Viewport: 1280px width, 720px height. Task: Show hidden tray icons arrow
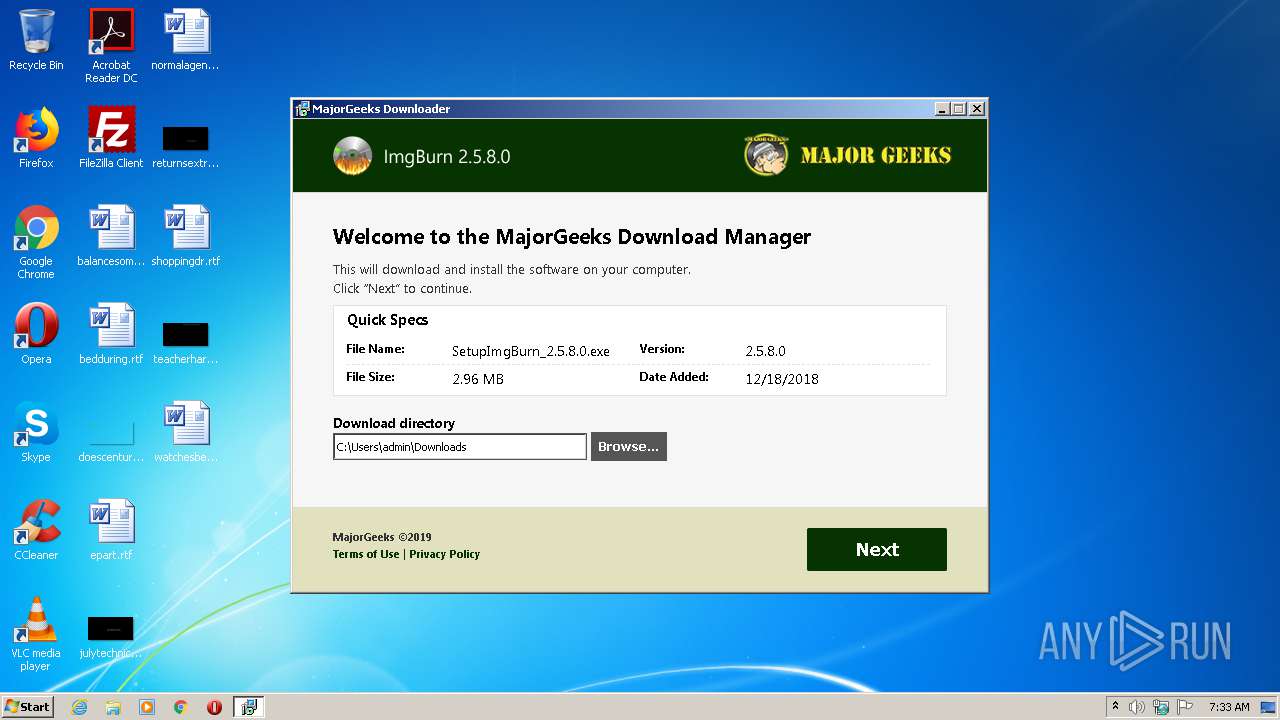(x=1115, y=707)
